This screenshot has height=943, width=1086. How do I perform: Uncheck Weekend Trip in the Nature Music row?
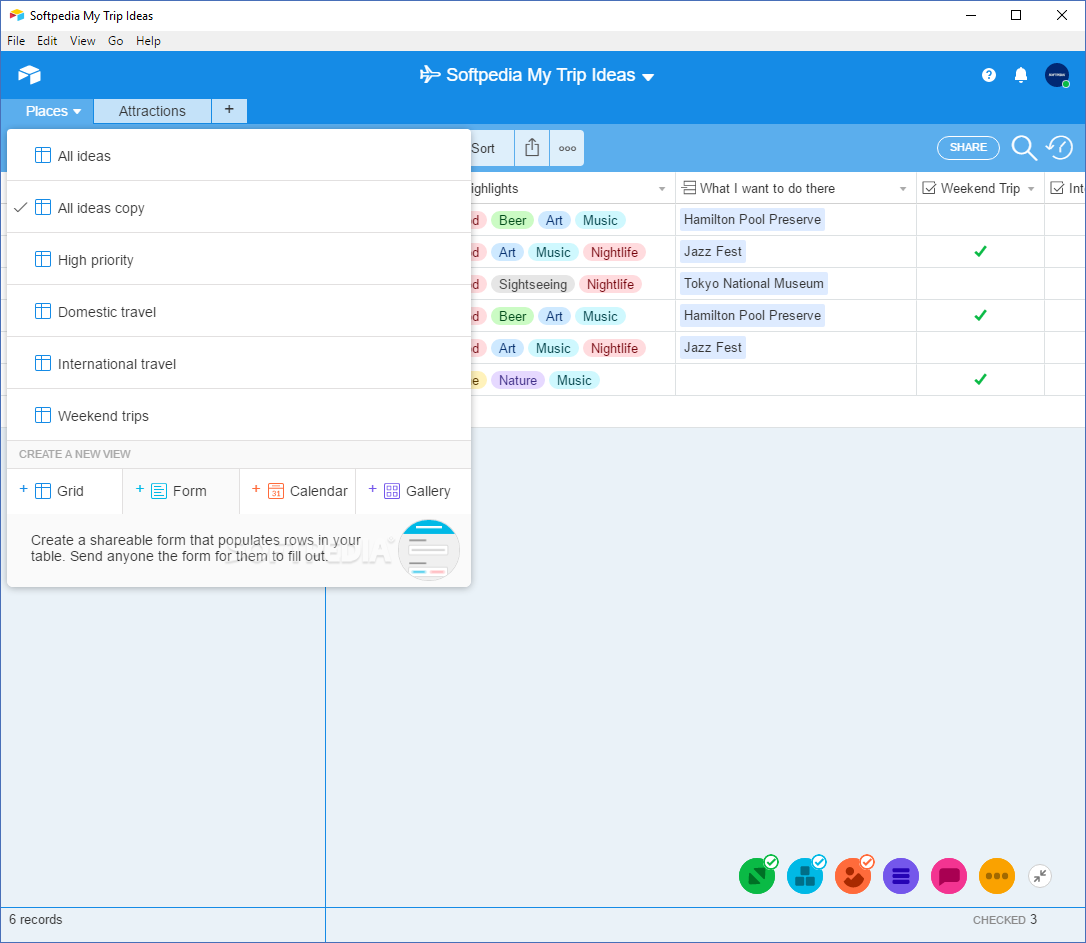[980, 379]
